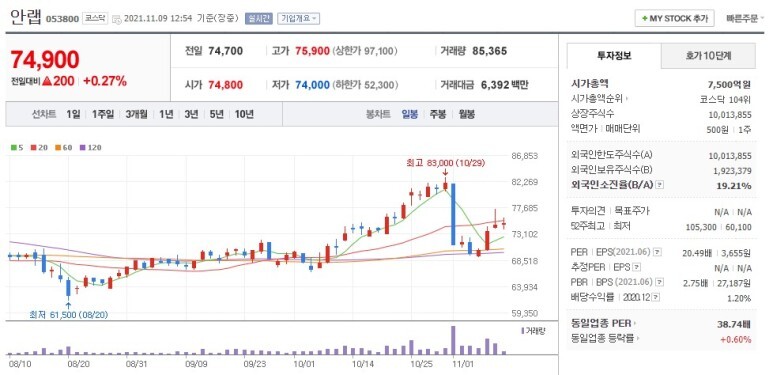Screen dimensions: 773x375
Task: Click 동일업종 PER value 38.74배
Action: point(734,324)
